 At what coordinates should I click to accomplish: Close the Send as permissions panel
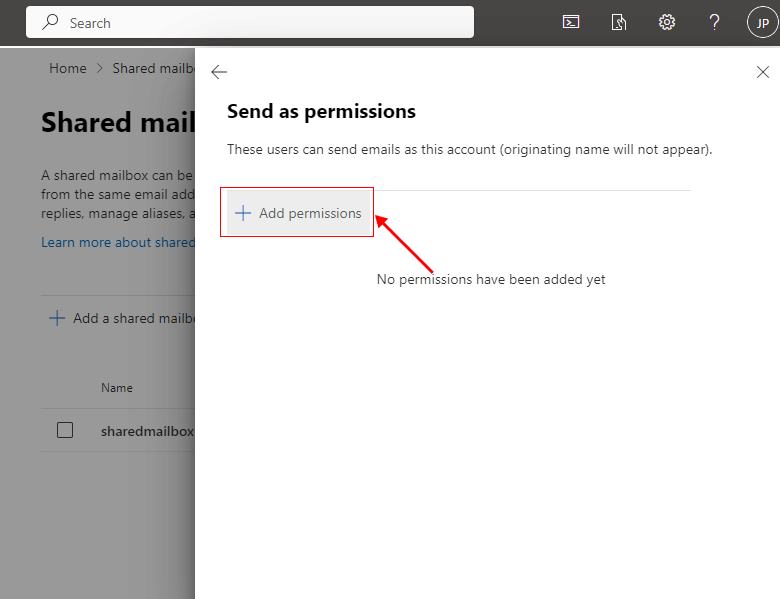(x=763, y=72)
